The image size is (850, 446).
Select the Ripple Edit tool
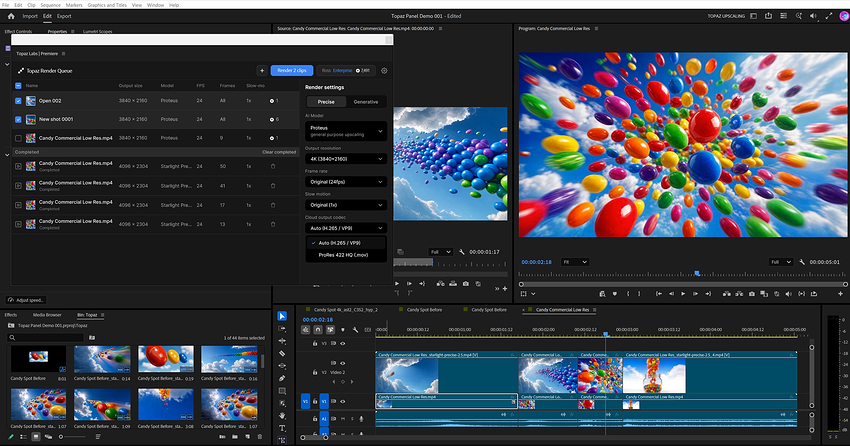(x=282, y=341)
